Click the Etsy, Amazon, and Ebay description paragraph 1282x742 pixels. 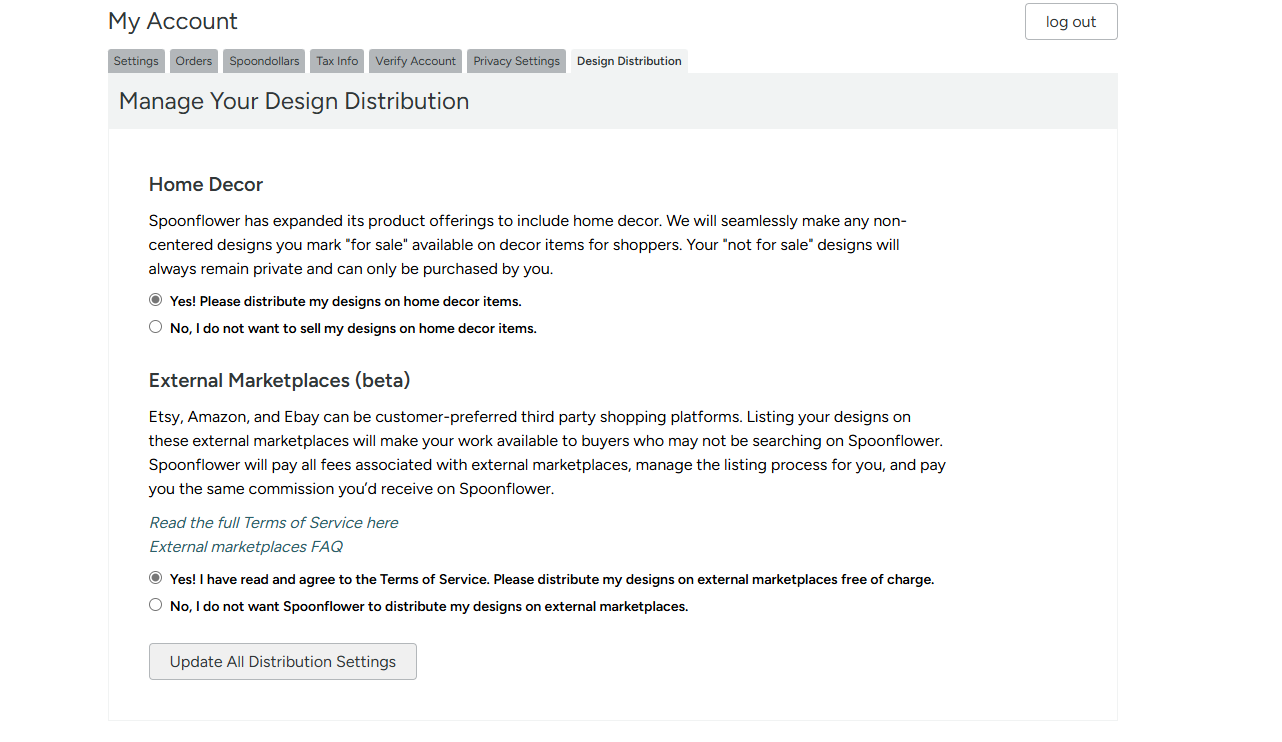pos(547,453)
